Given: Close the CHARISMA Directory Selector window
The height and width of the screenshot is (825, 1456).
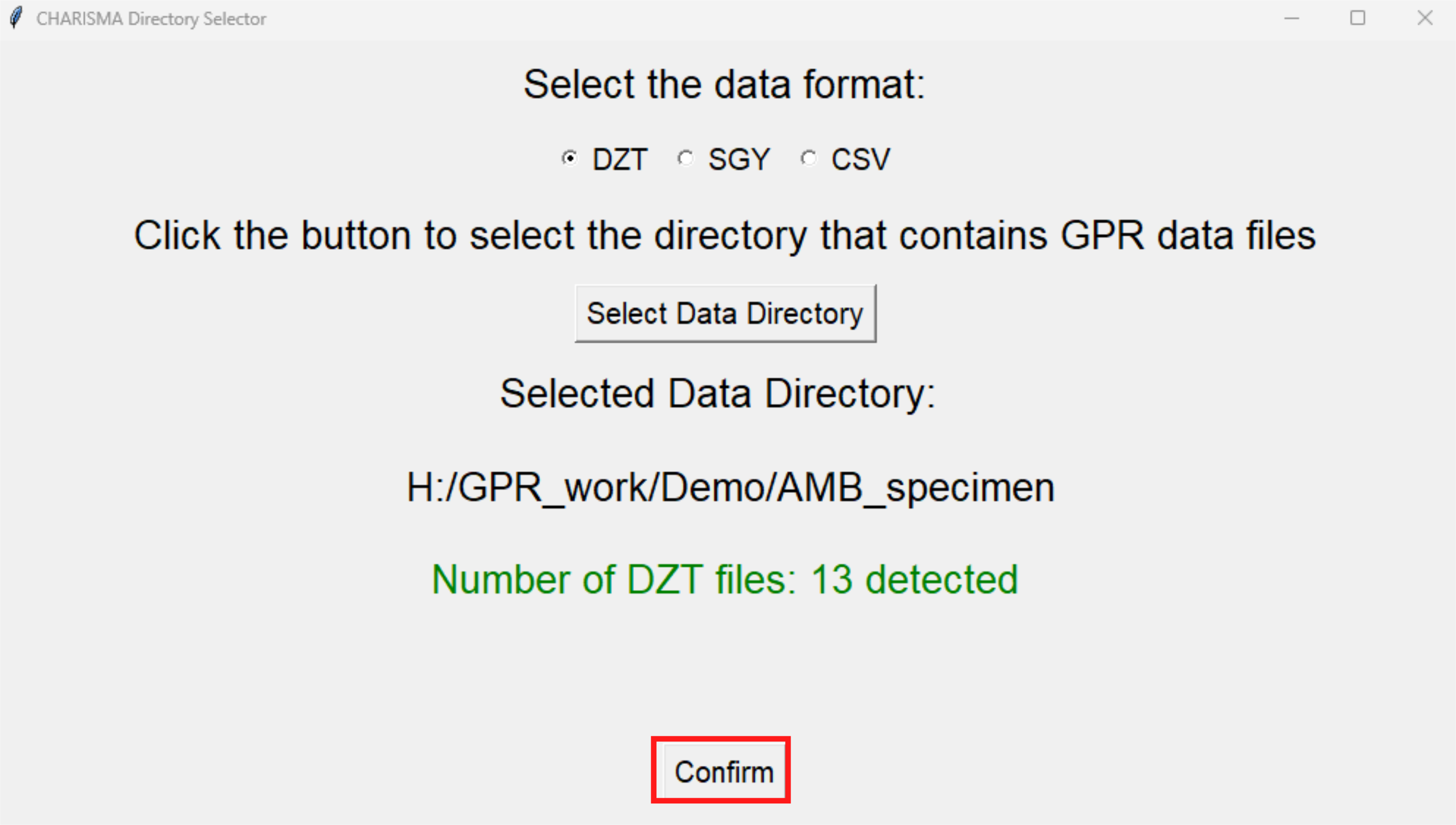Looking at the screenshot, I should [x=1424, y=18].
